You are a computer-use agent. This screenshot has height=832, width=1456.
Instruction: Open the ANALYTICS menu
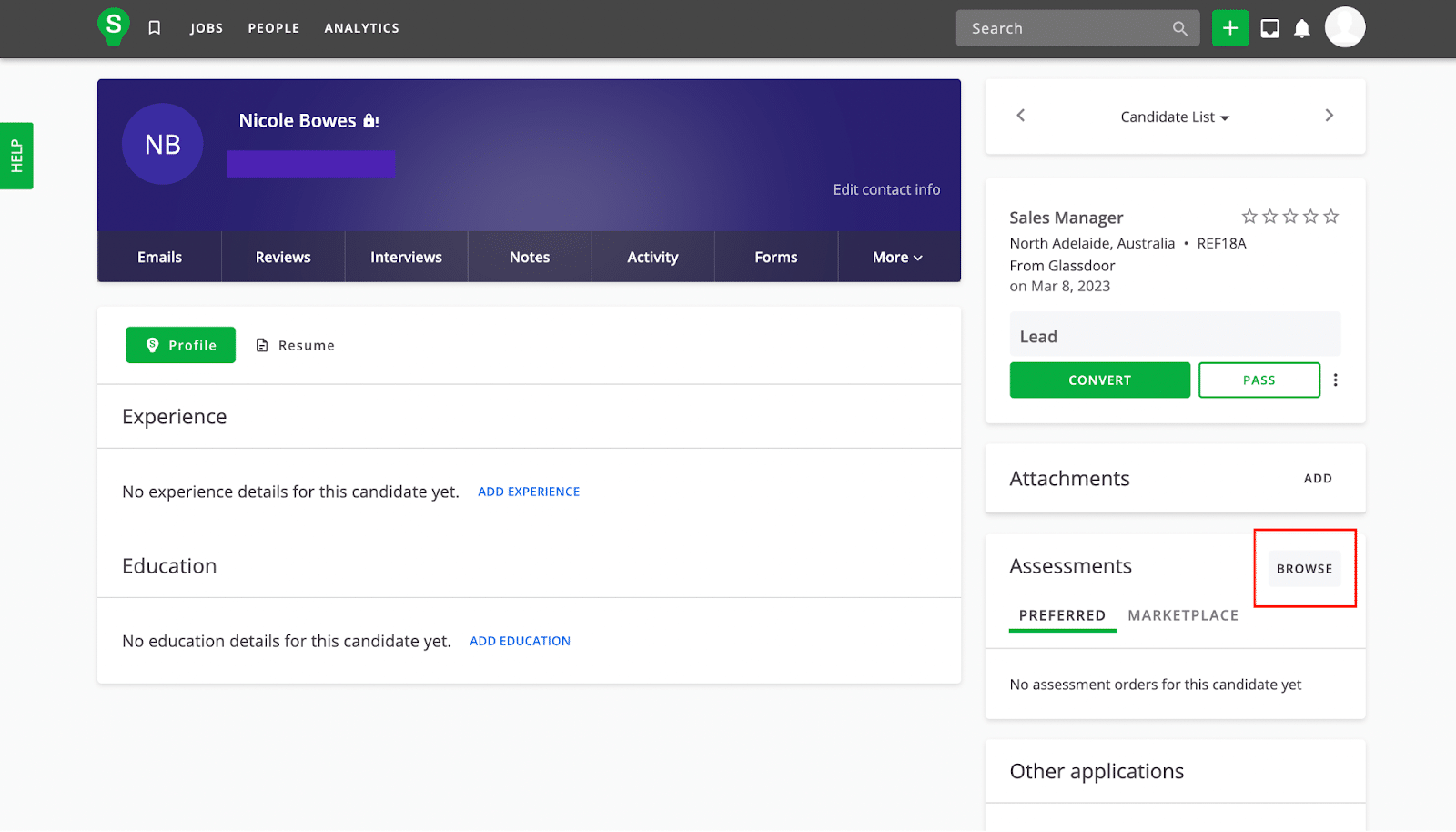[x=361, y=27]
